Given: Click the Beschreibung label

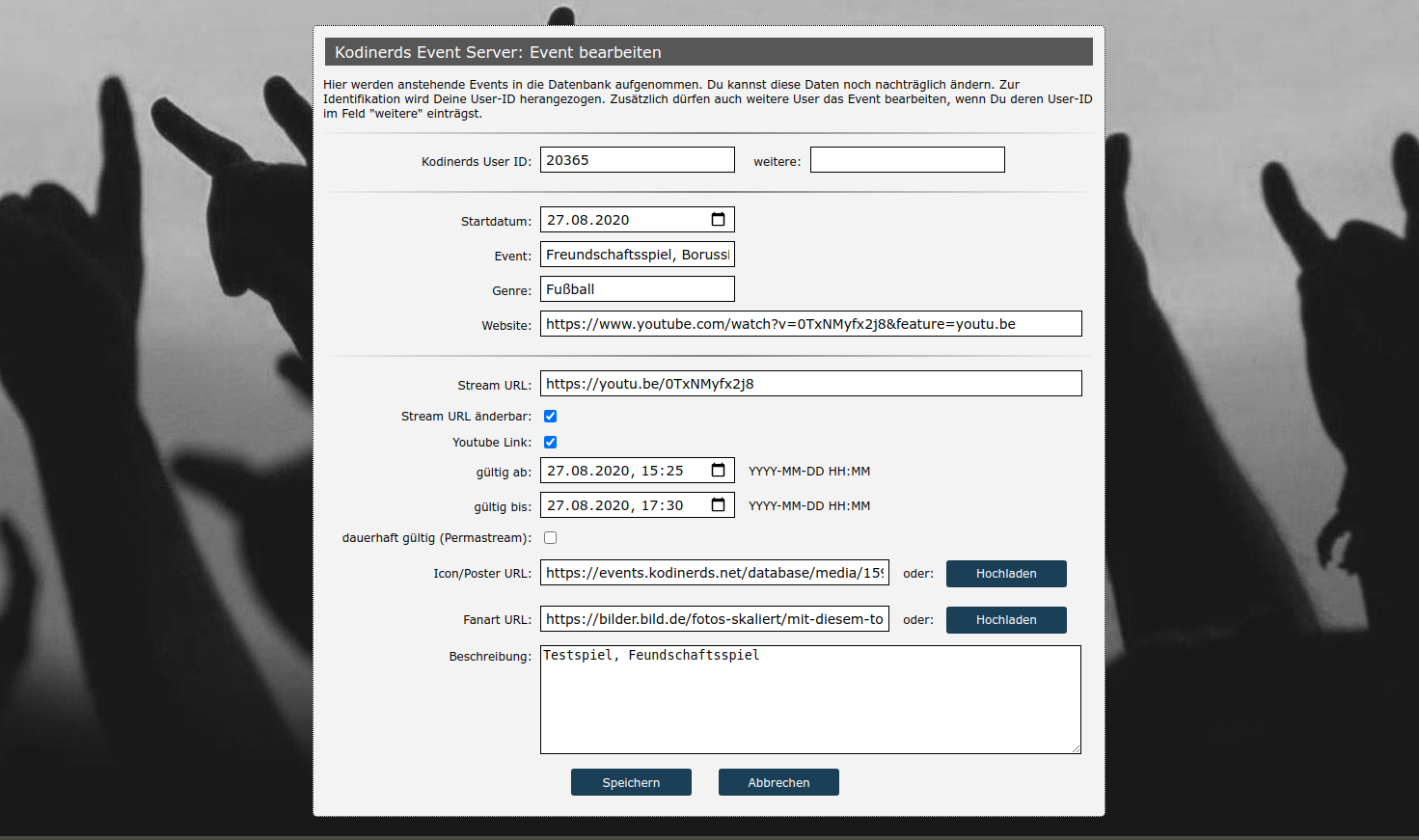Looking at the screenshot, I should [x=490, y=657].
